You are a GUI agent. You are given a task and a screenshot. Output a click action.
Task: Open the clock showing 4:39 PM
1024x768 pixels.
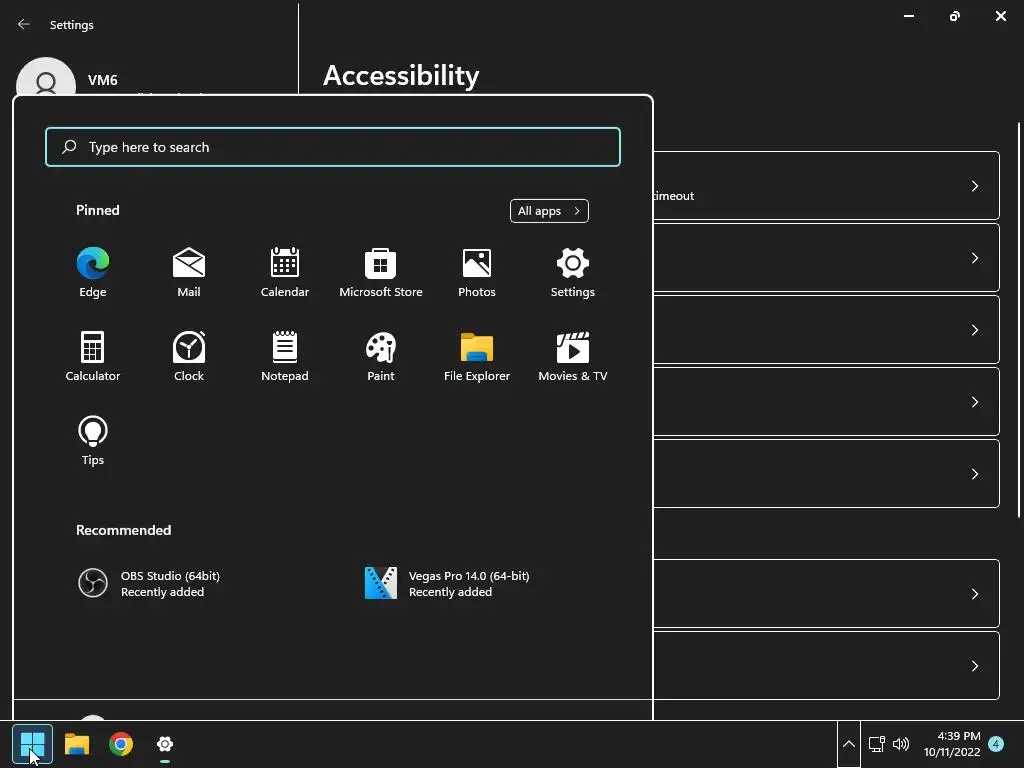pos(952,744)
